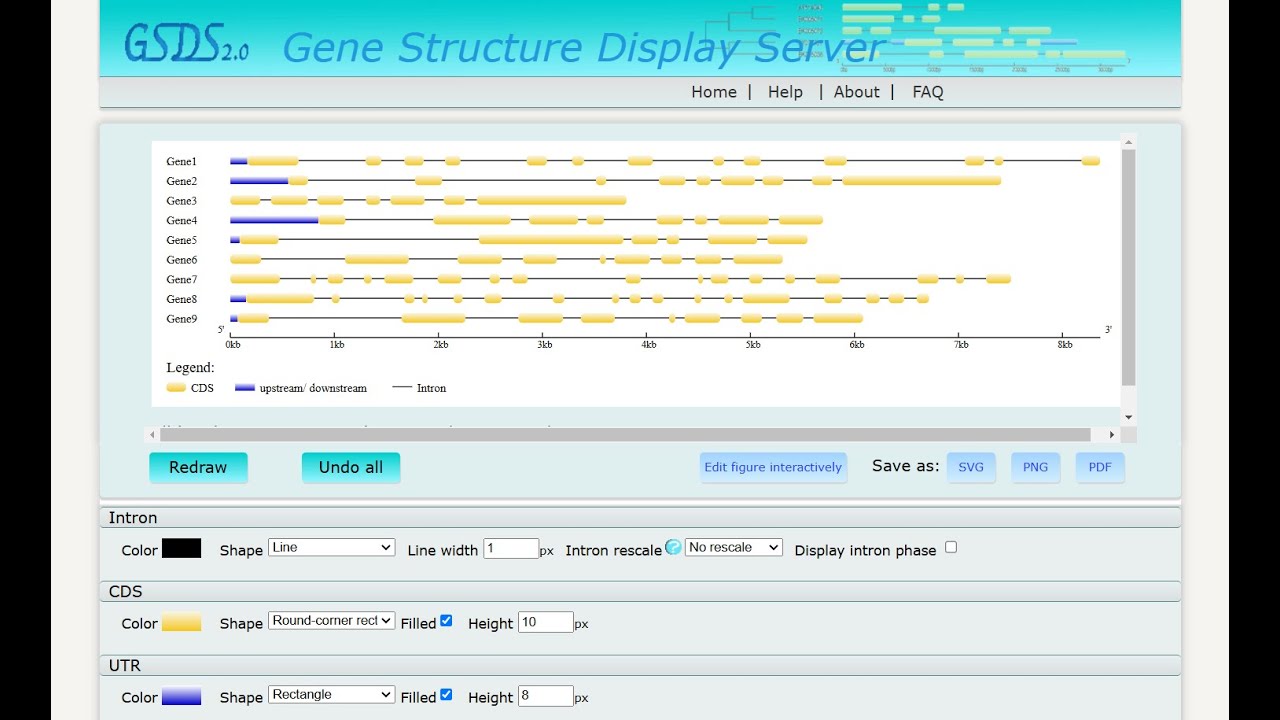Click the upstream/downstream legend marker
Image resolution: width=1280 pixels, height=720 pixels.
(245, 388)
